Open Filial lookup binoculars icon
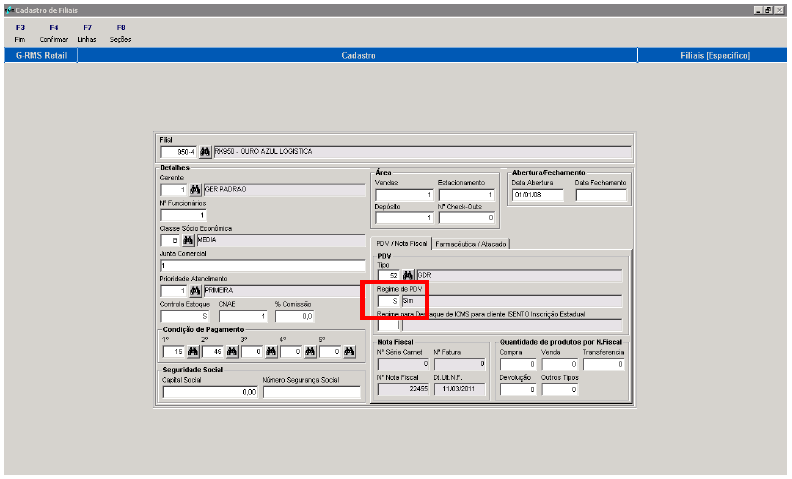The width and height of the screenshot is (792, 479). point(205,152)
